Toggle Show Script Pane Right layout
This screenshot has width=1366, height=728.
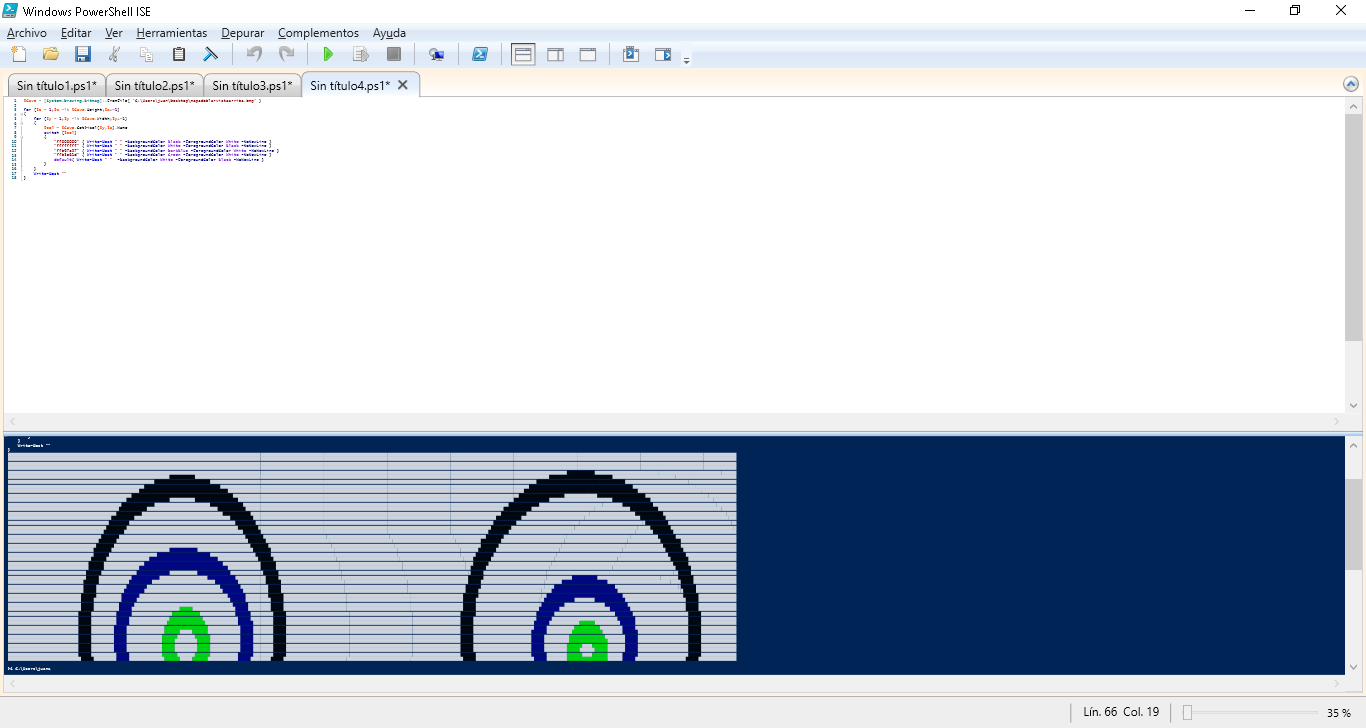pos(555,54)
